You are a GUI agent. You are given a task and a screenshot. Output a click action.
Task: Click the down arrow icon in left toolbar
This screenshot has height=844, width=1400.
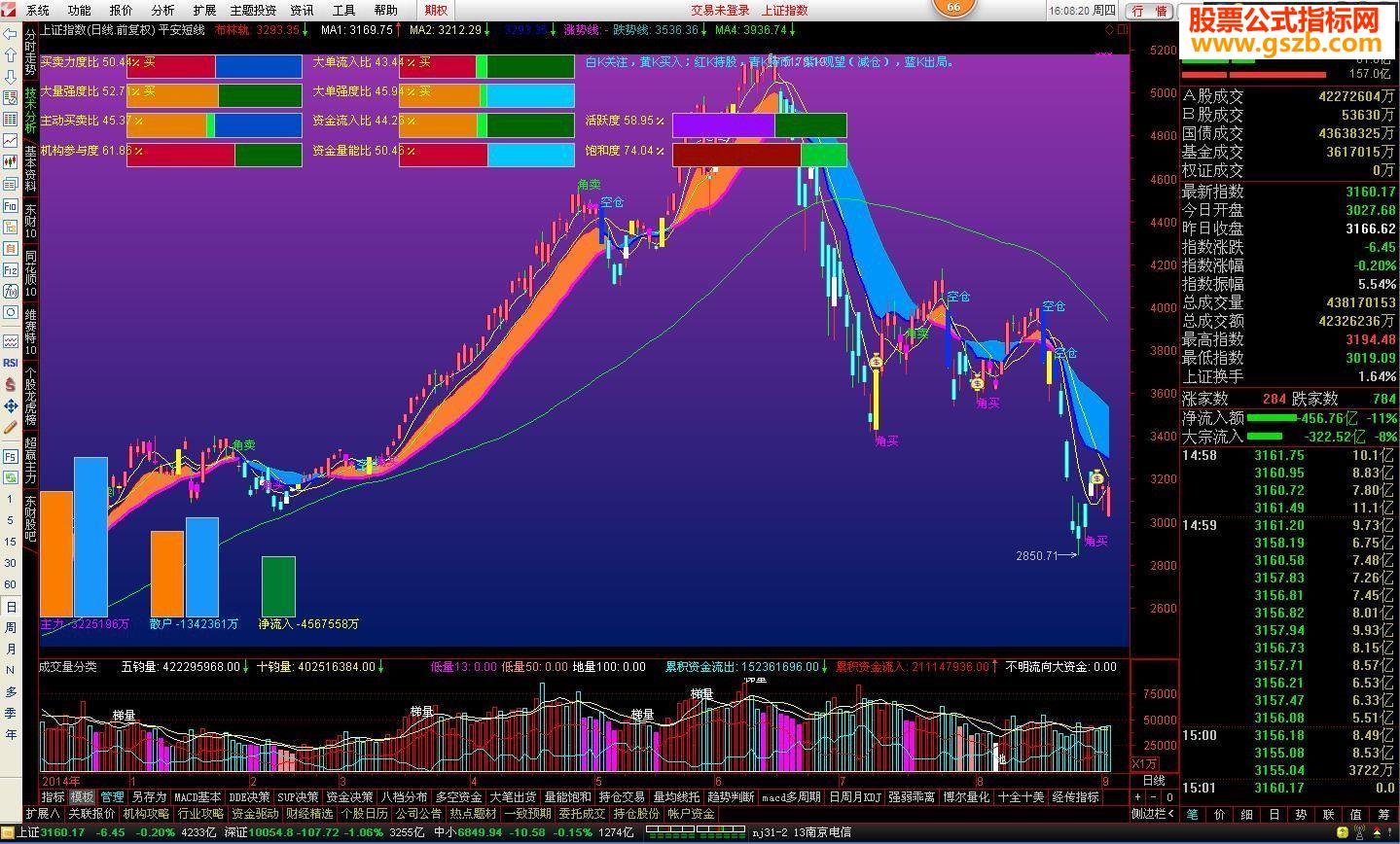tap(10, 76)
